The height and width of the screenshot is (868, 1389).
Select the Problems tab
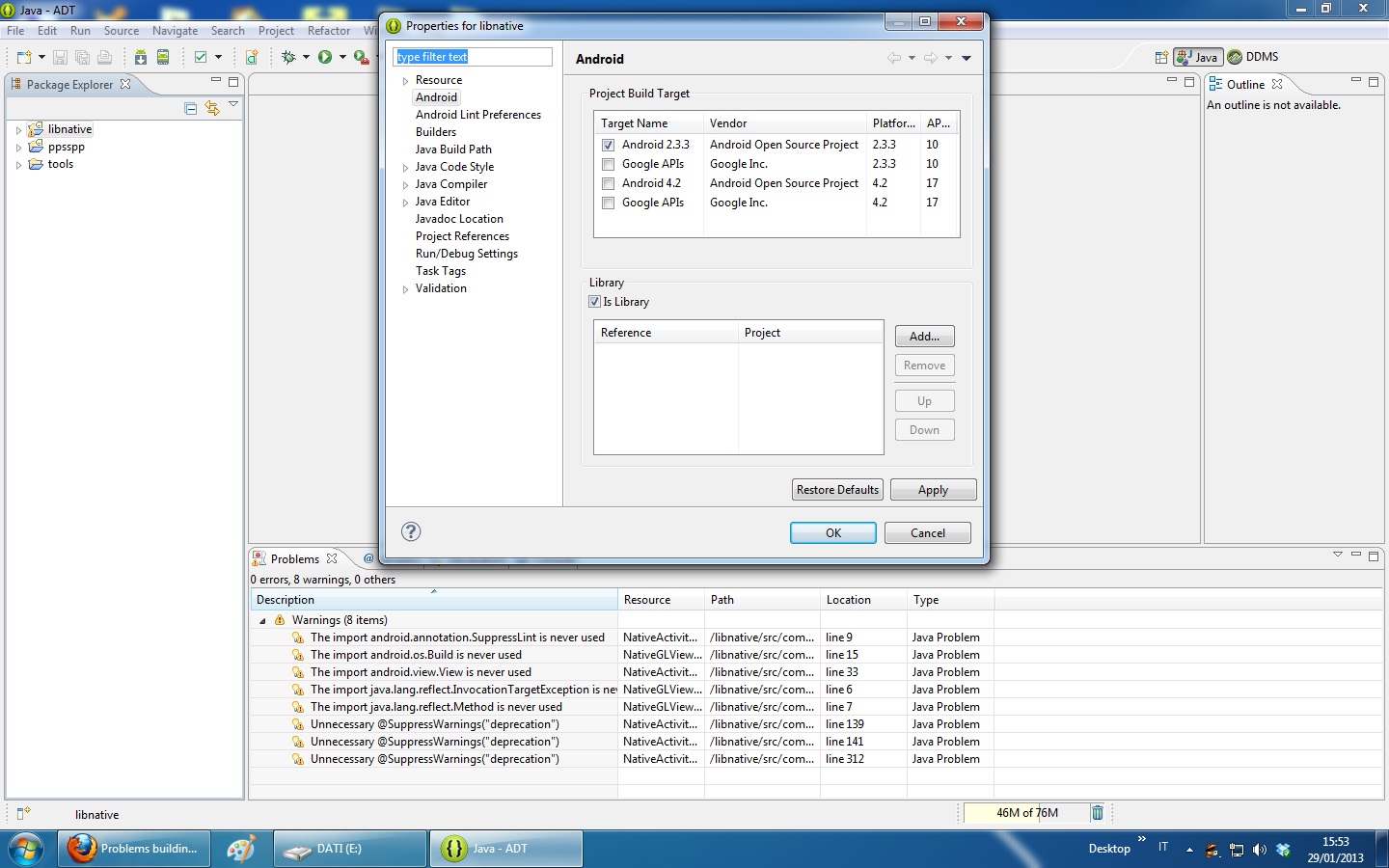[x=294, y=559]
